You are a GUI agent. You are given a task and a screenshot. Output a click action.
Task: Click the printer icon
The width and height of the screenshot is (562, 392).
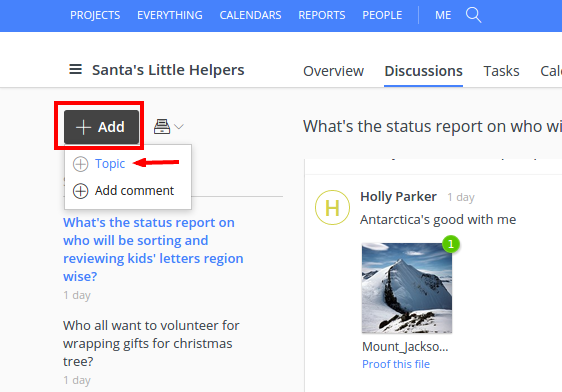tap(162, 126)
